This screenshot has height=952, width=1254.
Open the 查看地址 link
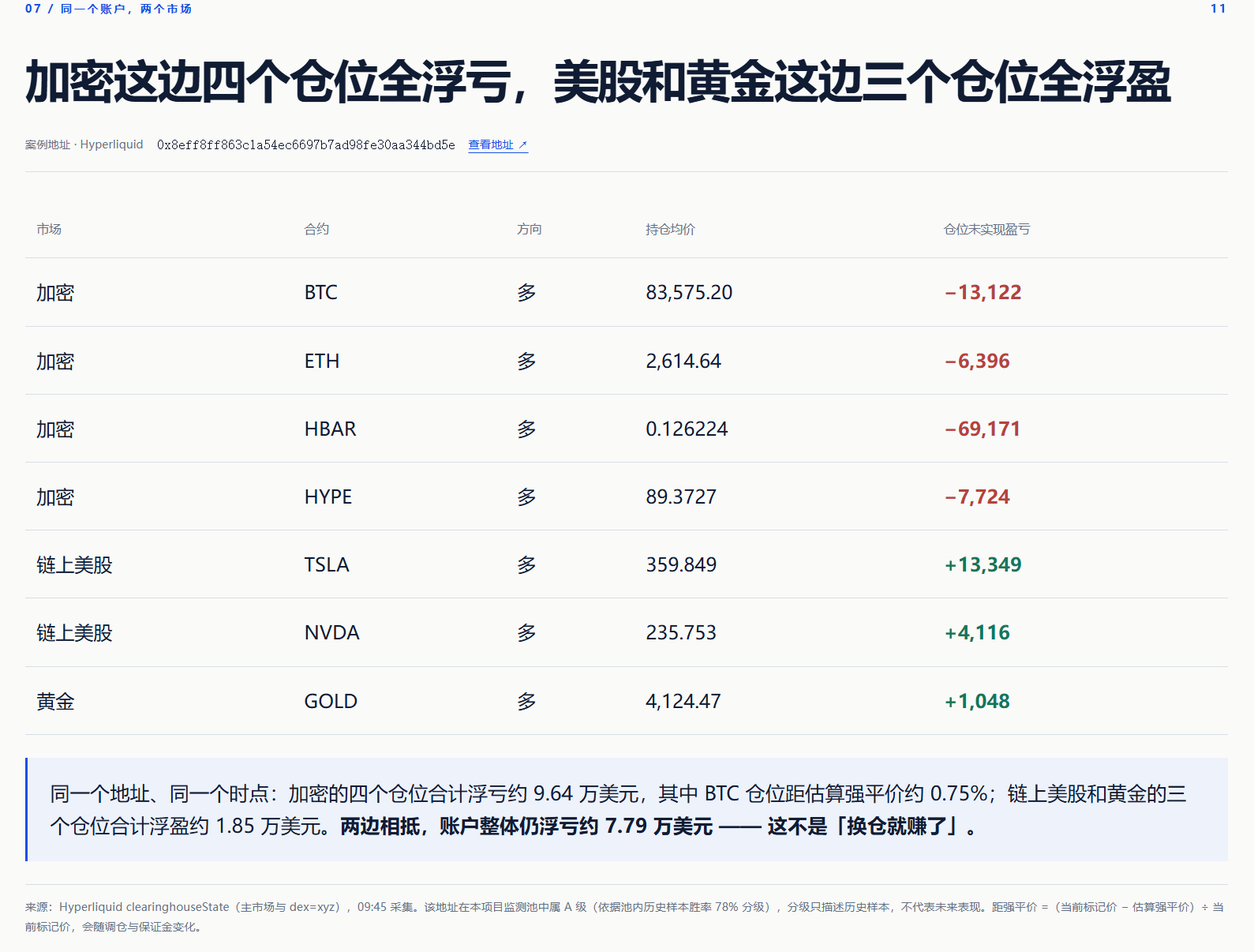click(498, 144)
